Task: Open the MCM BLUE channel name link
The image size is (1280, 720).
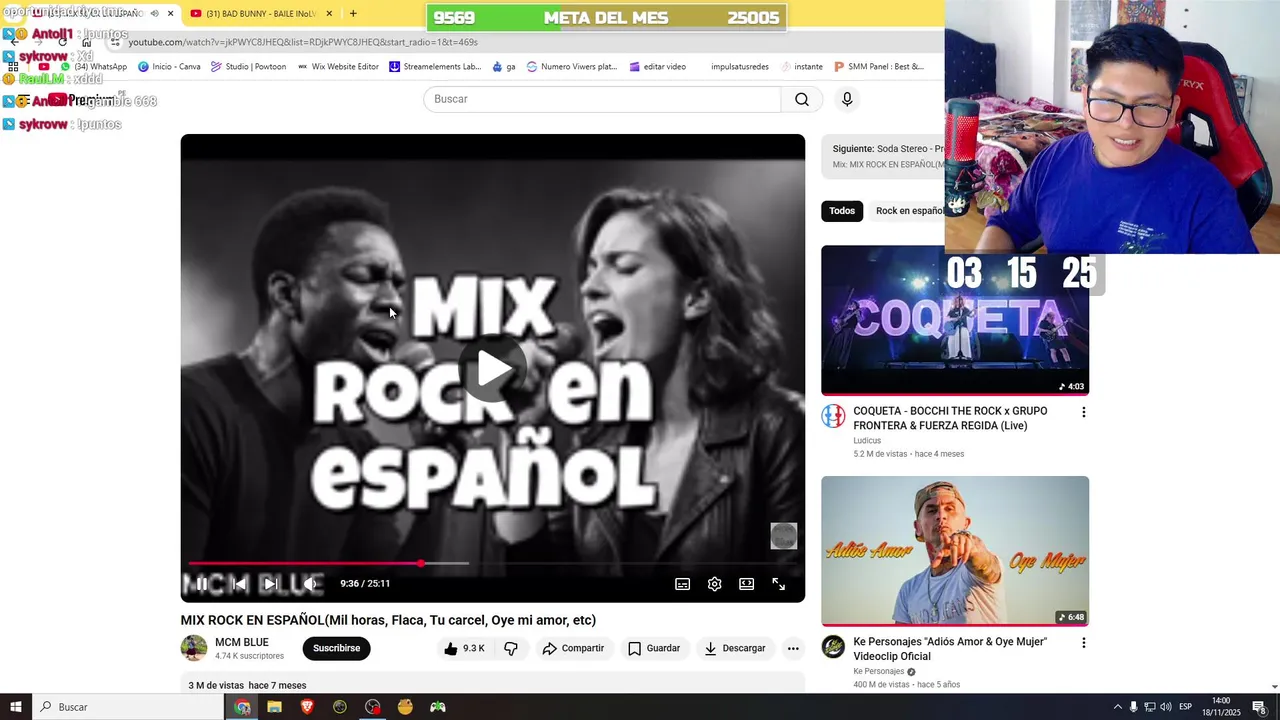Action: click(x=242, y=642)
